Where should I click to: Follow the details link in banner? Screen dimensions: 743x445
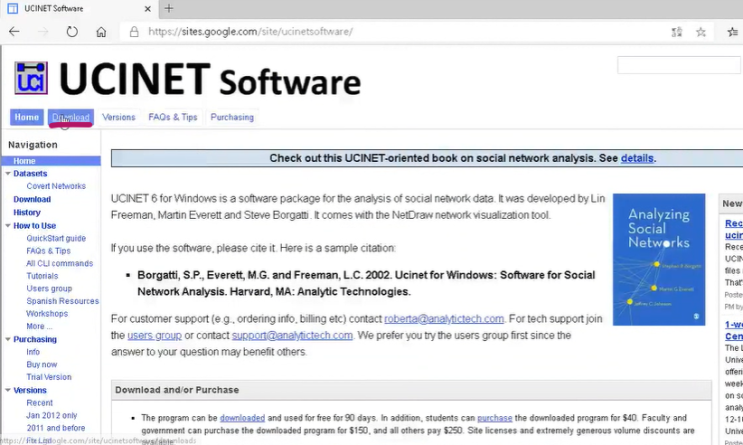(637, 158)
